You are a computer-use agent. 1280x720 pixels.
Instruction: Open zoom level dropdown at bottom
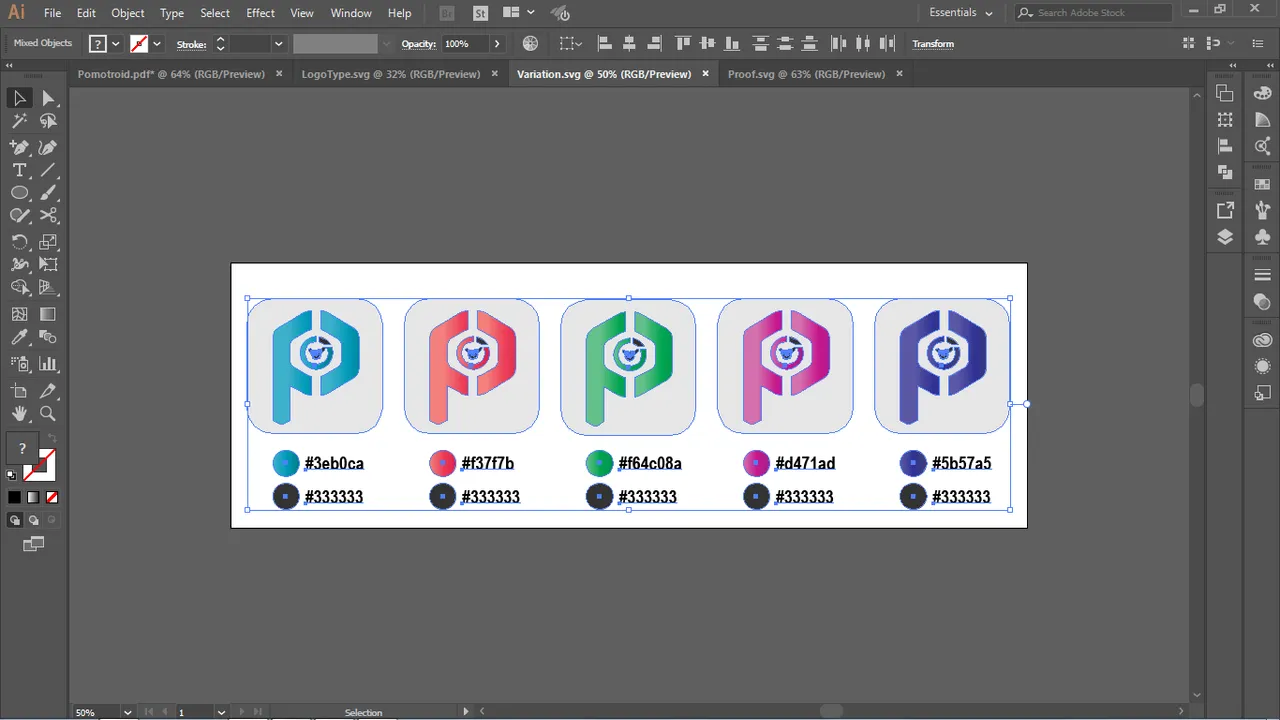127,712
